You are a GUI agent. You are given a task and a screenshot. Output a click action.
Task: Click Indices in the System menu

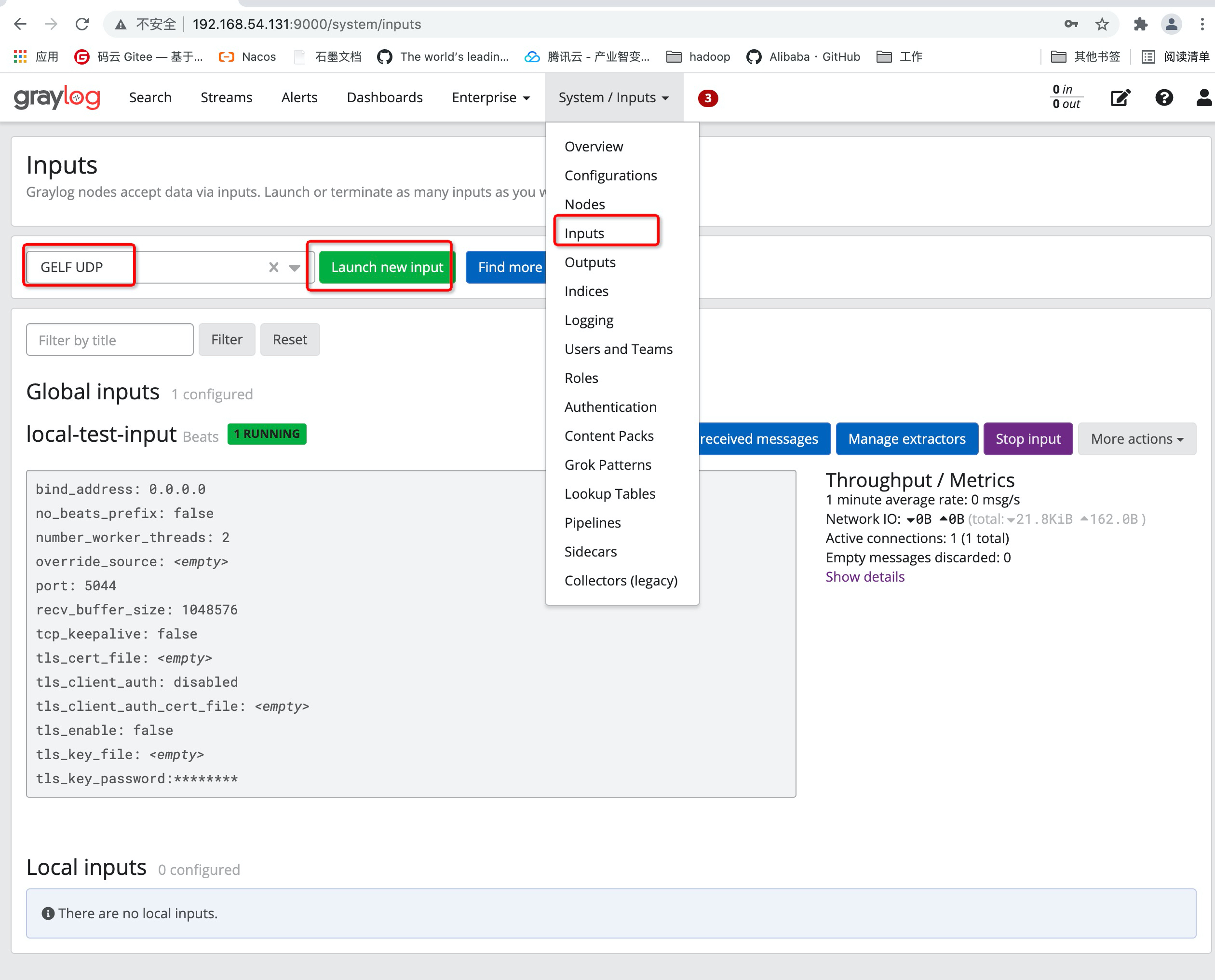pos(586,291)
